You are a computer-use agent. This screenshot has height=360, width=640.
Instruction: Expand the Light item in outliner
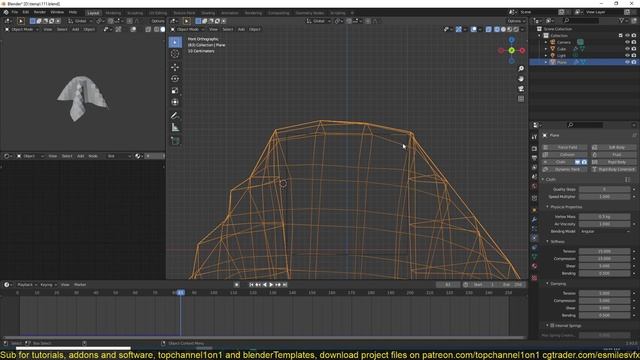pyautogui.click(x=546, y=55)
